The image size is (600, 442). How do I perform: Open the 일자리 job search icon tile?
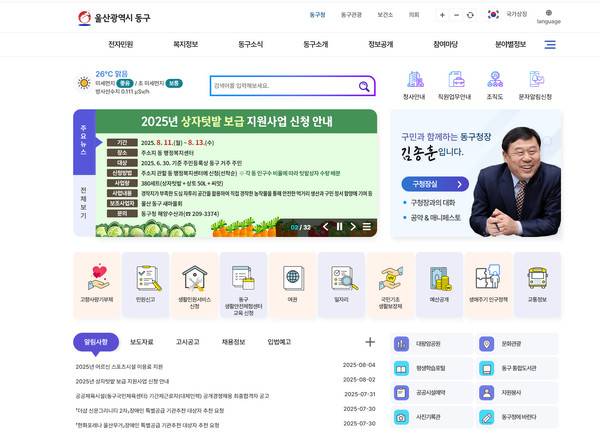(x=342, y=285)
